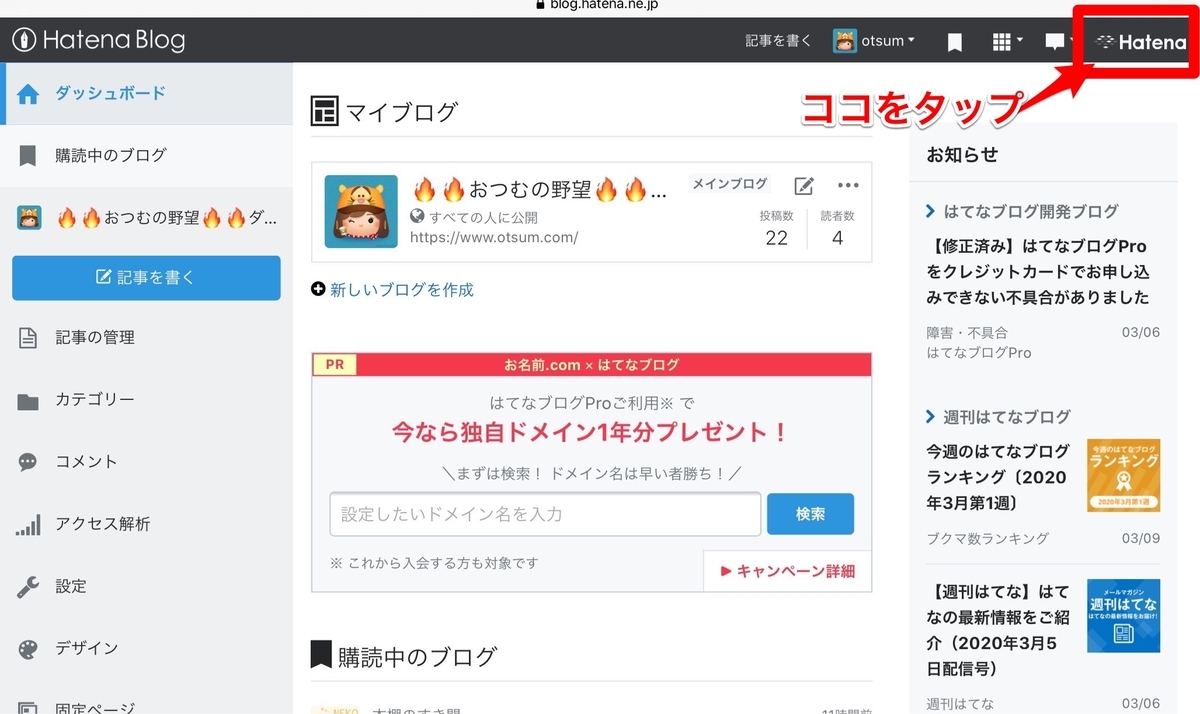Click the wrench icon beside 設定
This screenshot has height=714, width=1200.
point(28,587)
